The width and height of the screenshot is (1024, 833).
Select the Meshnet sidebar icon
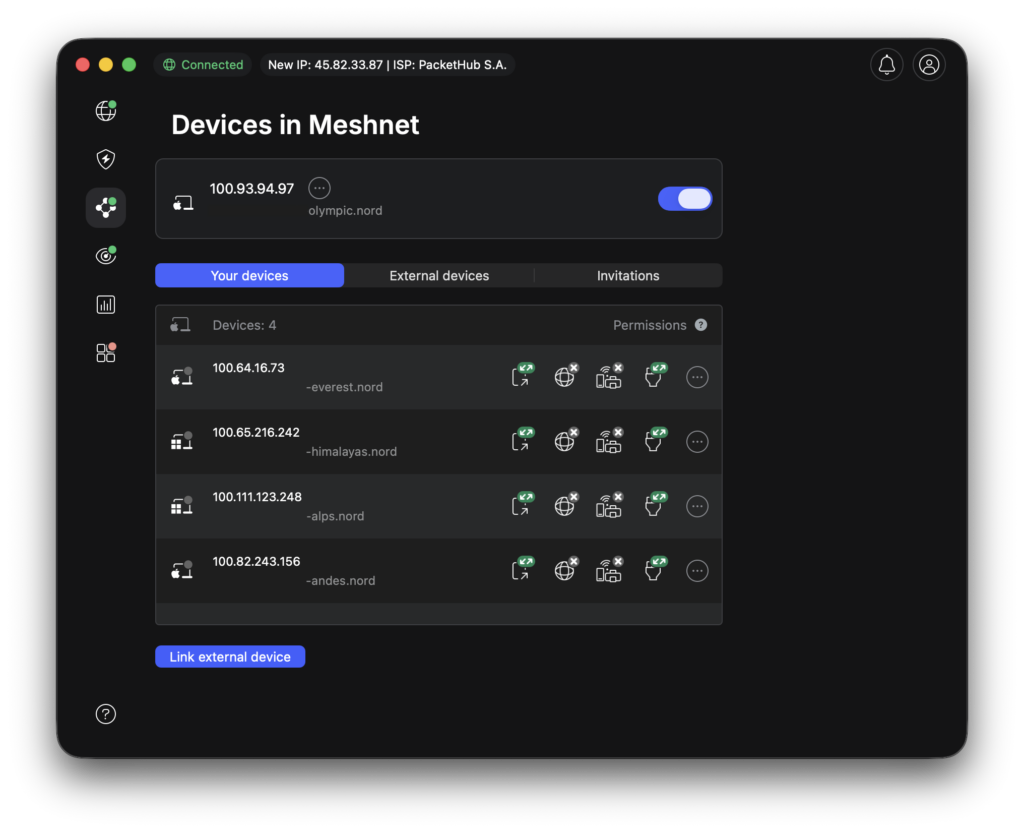click(x=106, y=208)
